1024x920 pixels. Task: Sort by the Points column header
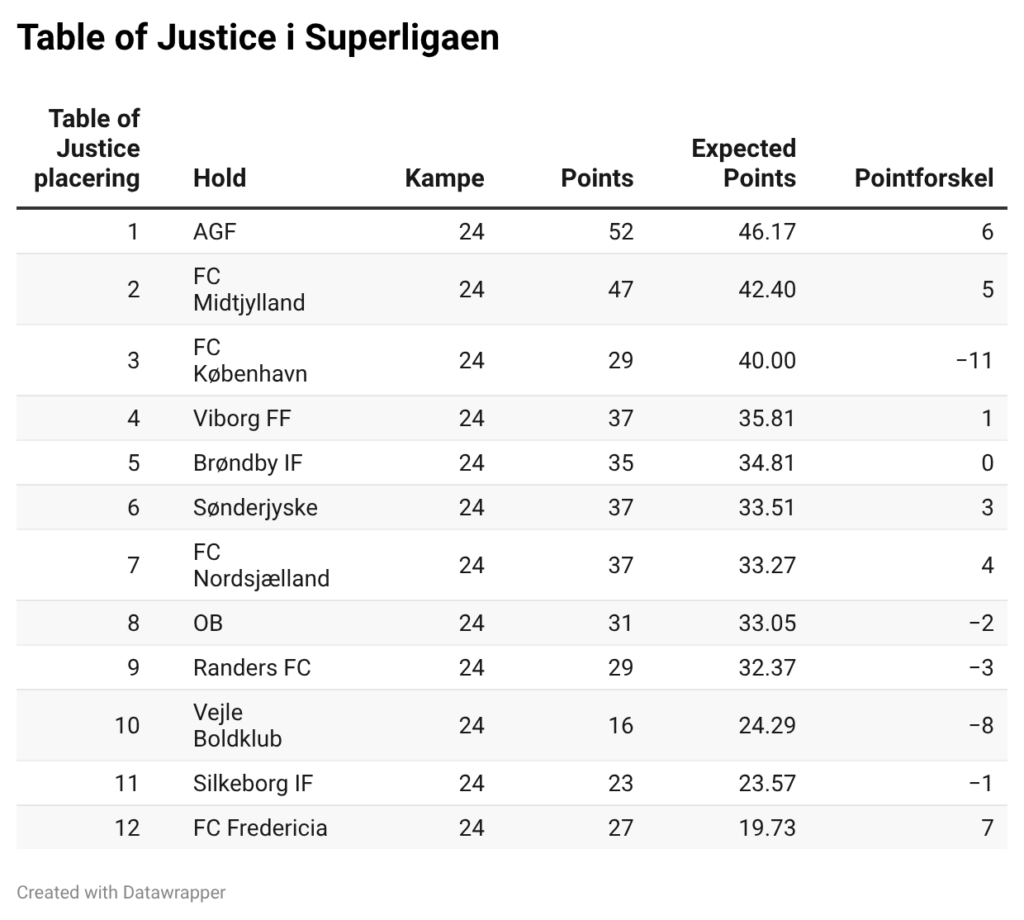(x=597, y=178)
